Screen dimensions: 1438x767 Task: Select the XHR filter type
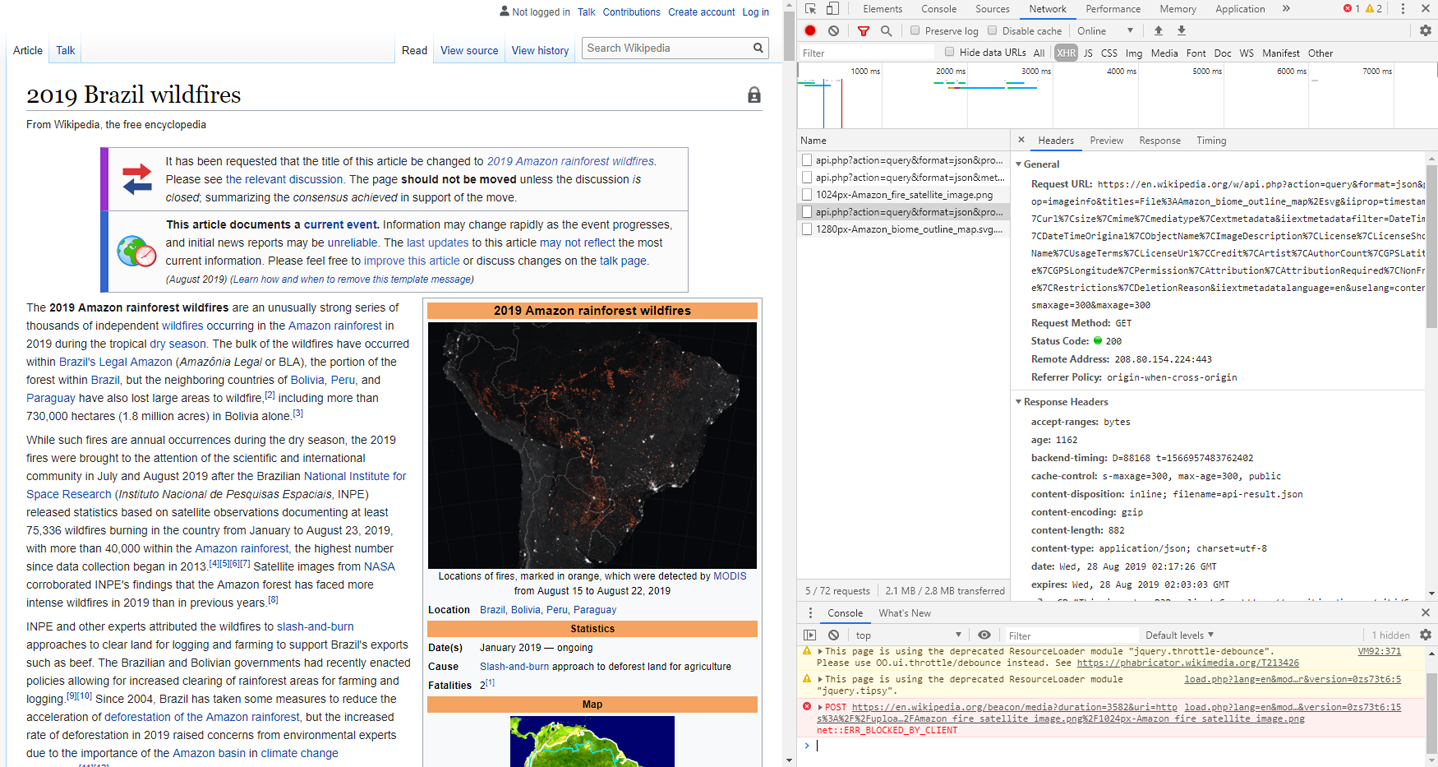(1066, 53)
